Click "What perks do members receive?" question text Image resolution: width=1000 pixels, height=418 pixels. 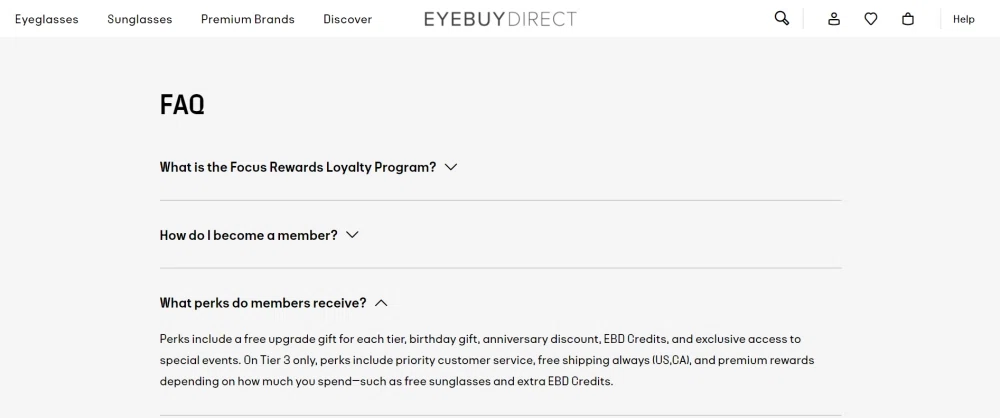263,303
